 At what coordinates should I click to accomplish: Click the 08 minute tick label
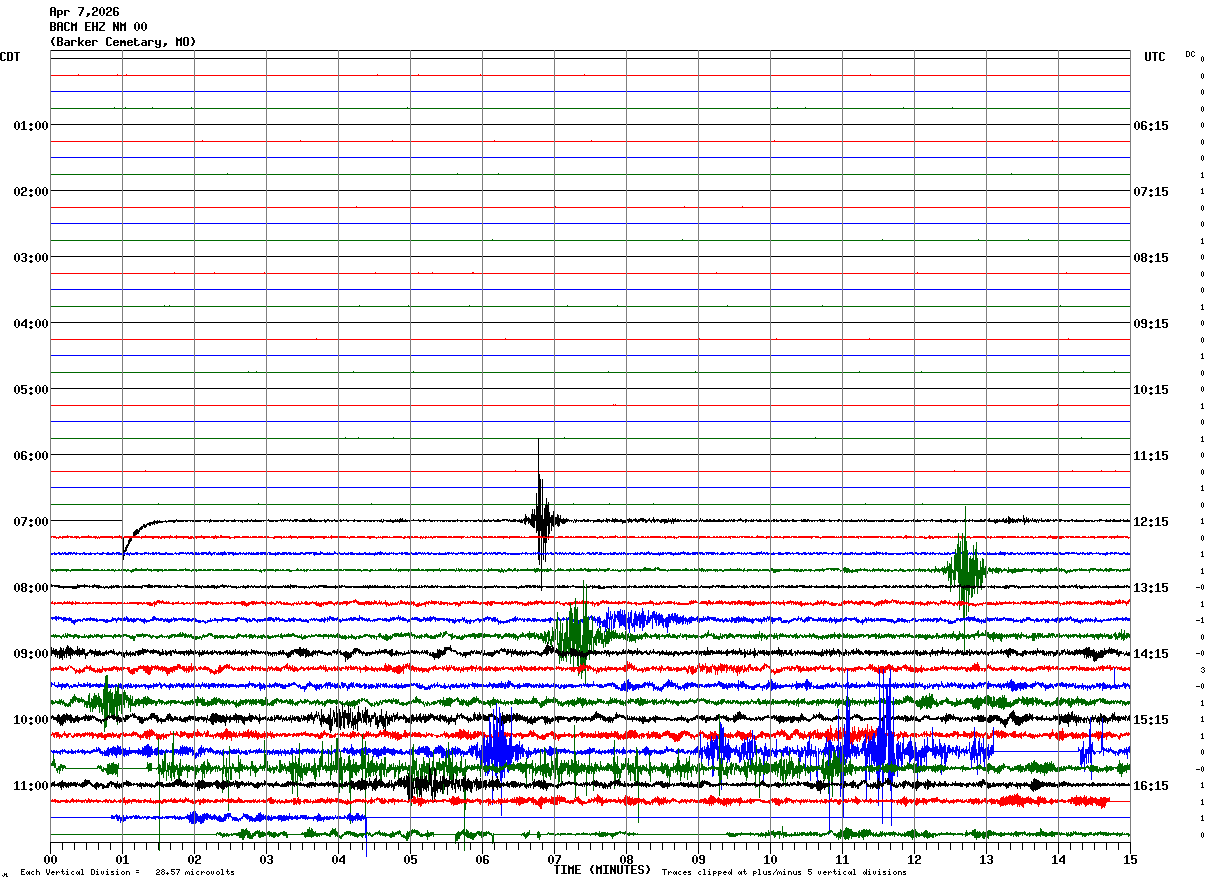click(x=626, y=859)
